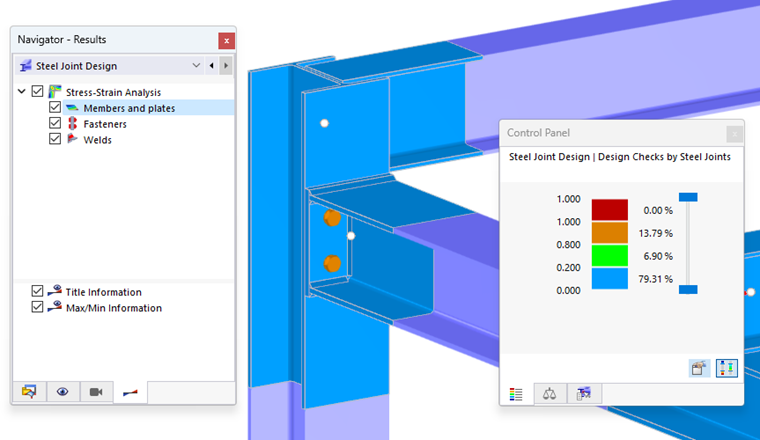The image size is (760, 440).
Task: Disable the Max/Min Information checkbox
Action: point(37,307)
